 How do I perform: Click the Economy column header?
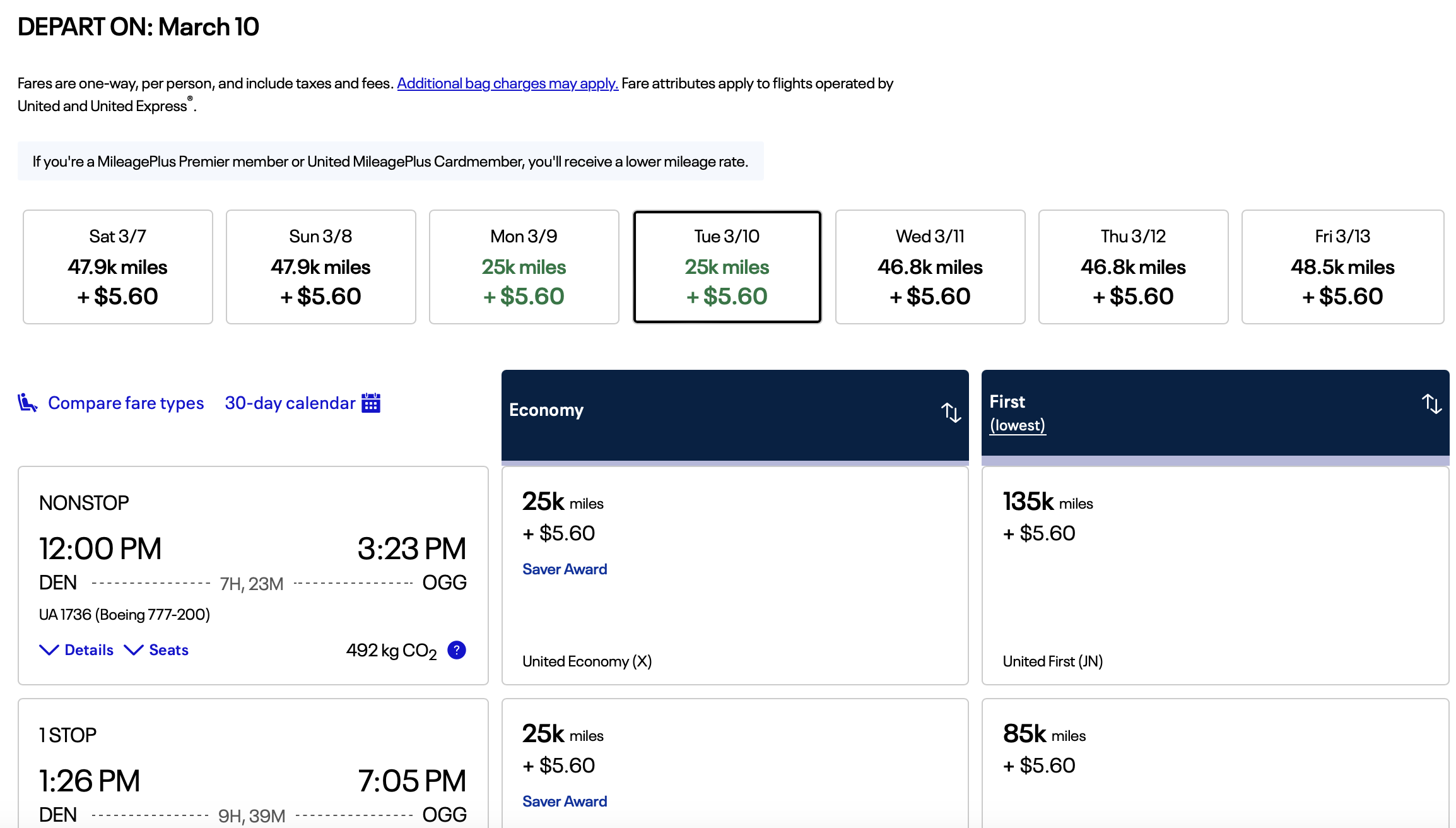[x=735, y=415]
